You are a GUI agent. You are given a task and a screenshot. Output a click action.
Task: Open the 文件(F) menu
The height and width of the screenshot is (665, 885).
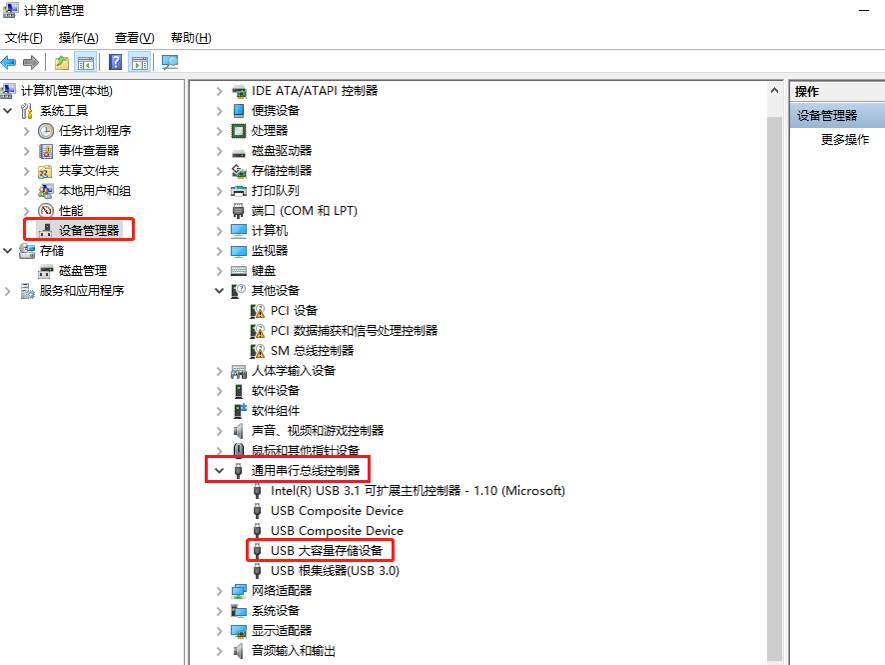[x=23, y=38]
